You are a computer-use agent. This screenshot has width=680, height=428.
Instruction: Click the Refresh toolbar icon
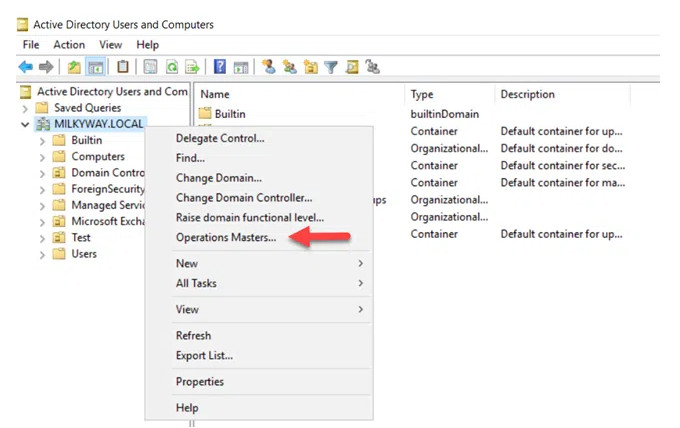click(171, 67)
